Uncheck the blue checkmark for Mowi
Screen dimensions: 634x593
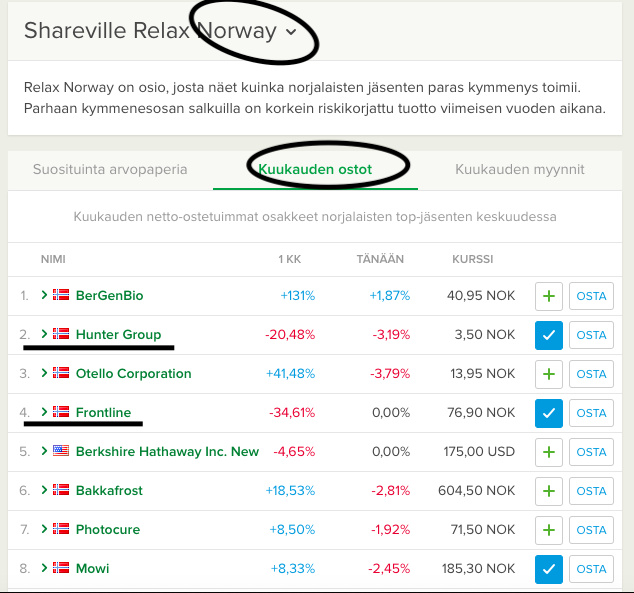pos(549,569)
